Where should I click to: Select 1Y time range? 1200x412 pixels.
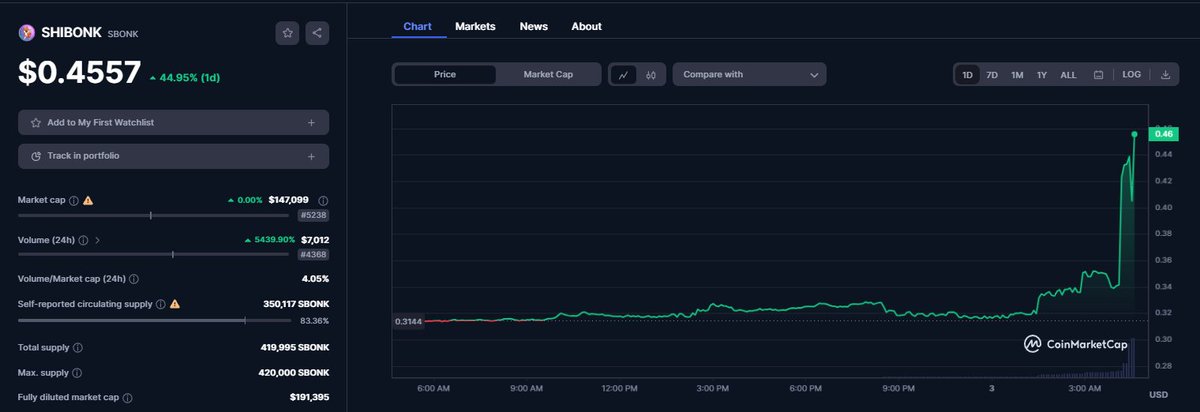click(x=1042, y=74)
